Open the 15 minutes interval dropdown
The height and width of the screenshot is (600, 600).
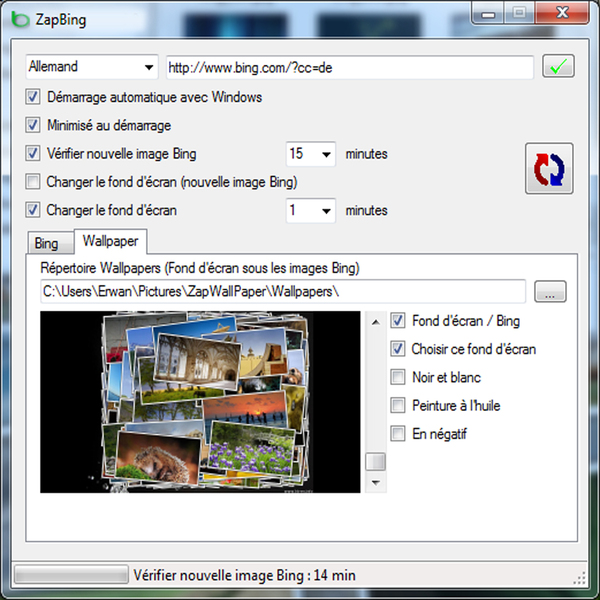[x=310, y=154]
